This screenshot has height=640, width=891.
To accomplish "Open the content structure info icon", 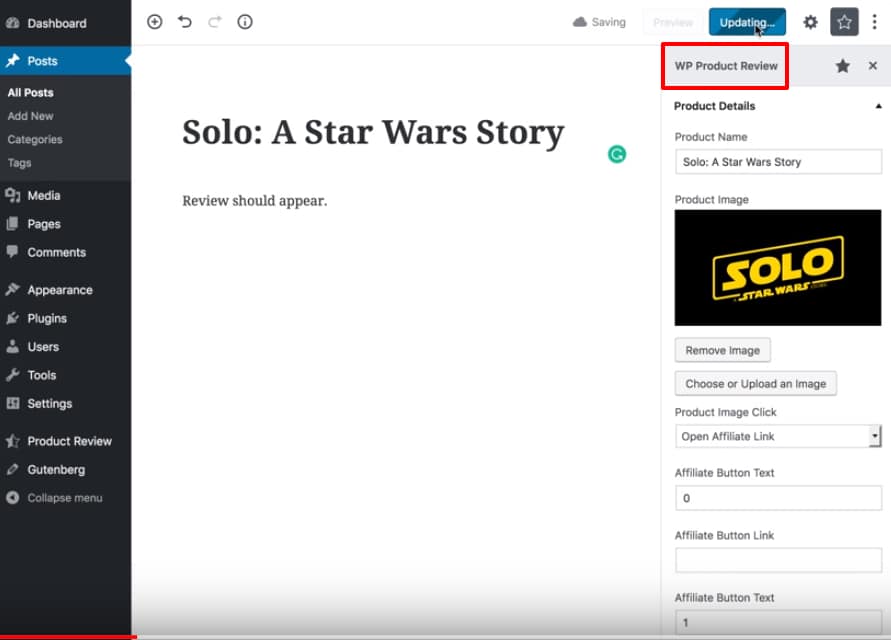I will (245, 21).
